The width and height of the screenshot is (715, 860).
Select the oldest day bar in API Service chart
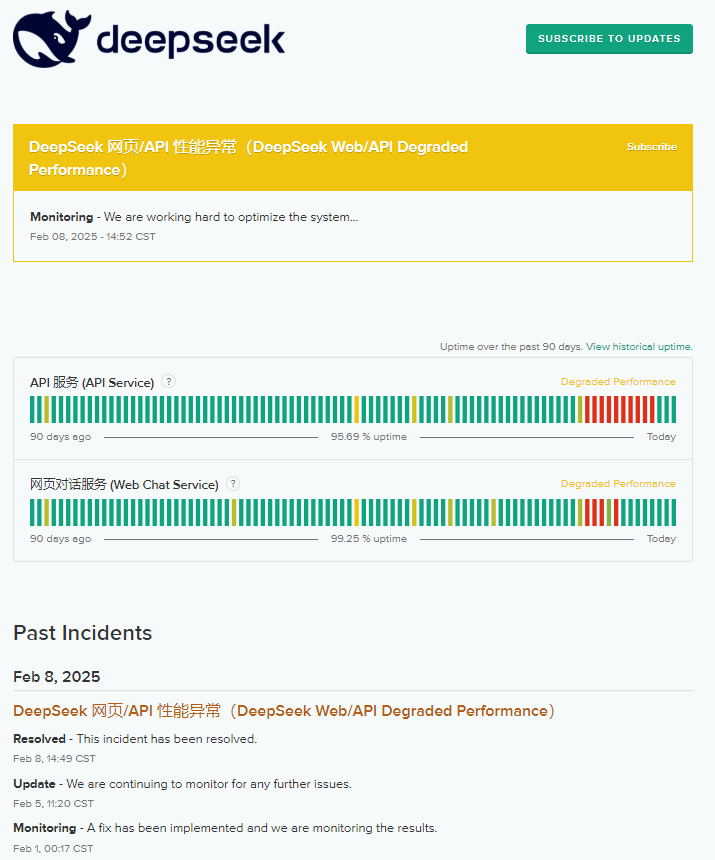[32, 410]
